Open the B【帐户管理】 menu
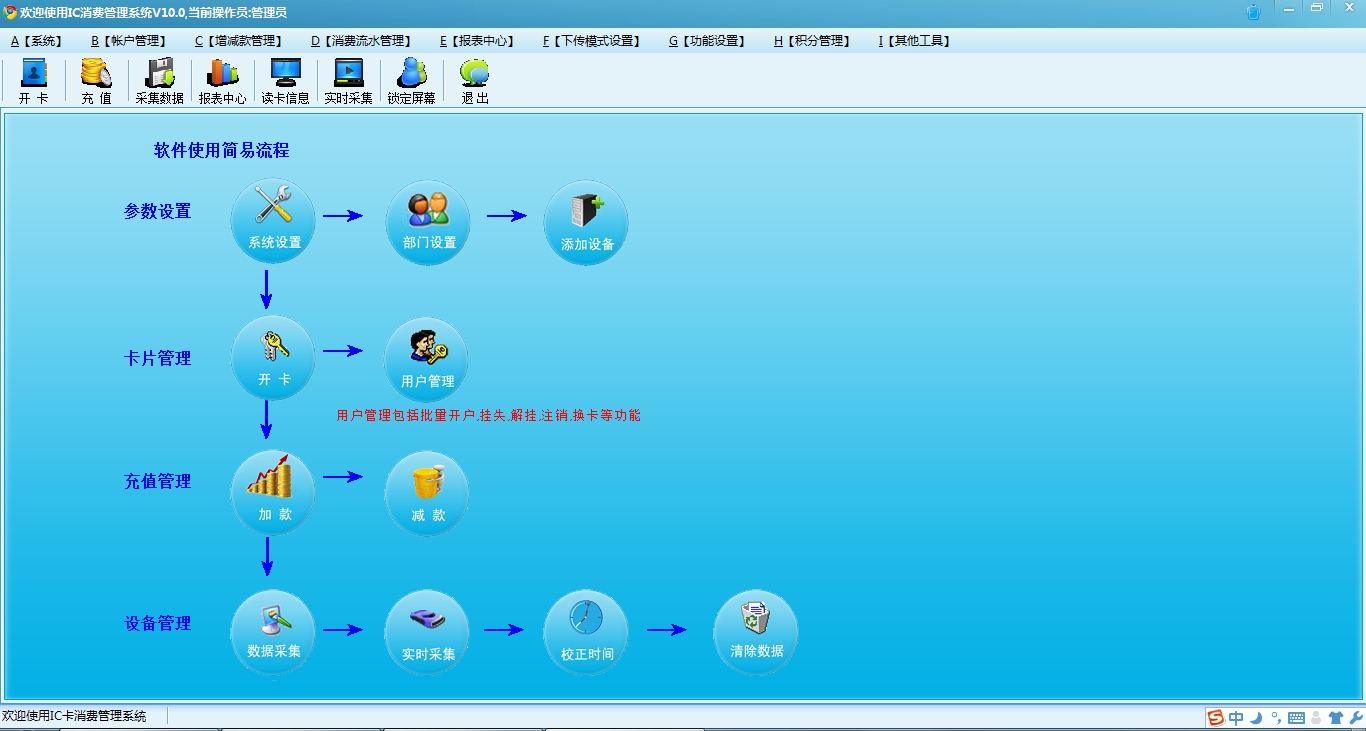This screenshot has height=731, width=1366. 129,41
